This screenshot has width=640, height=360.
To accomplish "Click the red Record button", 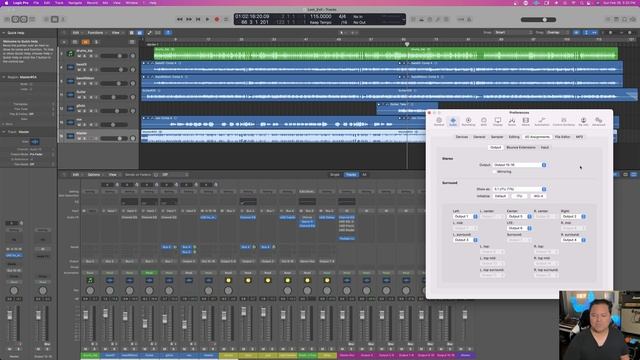I will tap(217, 19).
